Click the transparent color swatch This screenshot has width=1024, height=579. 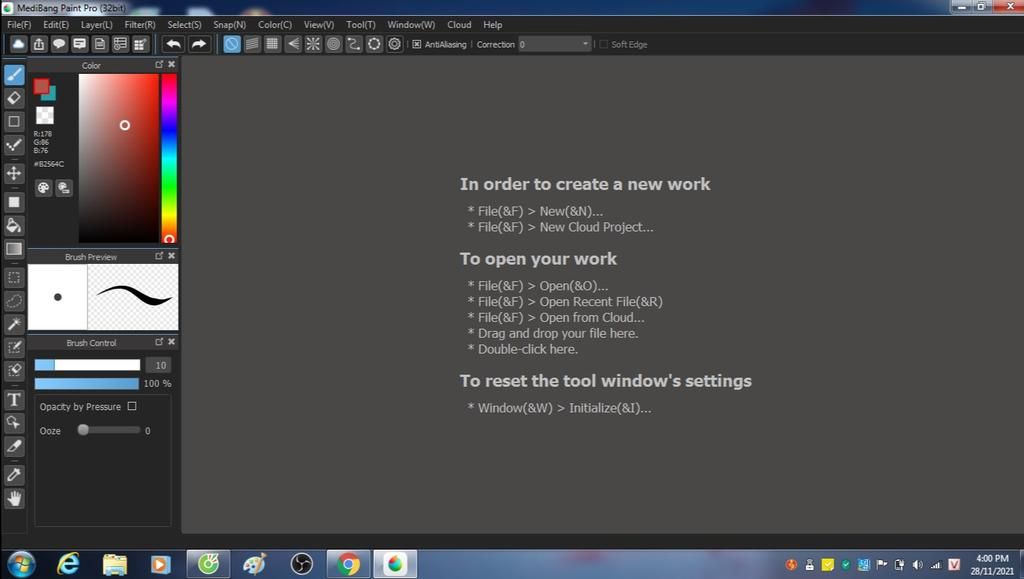(44, 116)
